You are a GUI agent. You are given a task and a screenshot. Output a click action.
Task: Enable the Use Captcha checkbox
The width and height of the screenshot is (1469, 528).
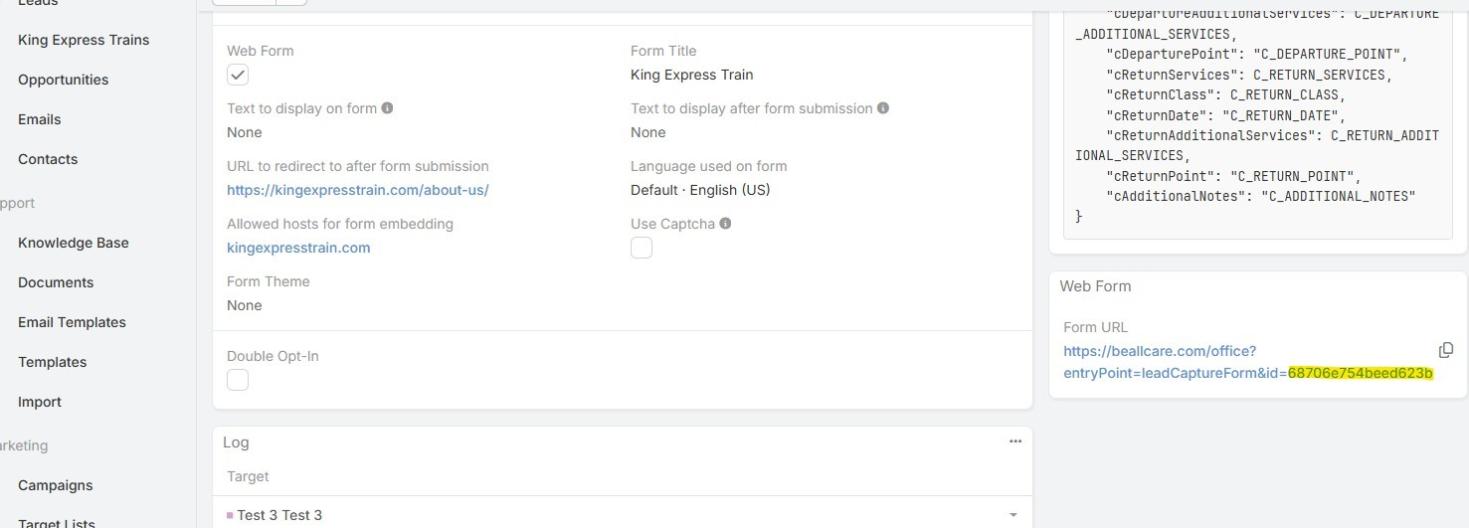tap(641, 248)
